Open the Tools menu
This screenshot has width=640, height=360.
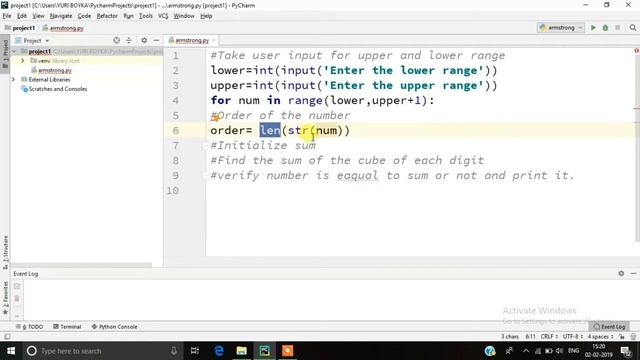(x=146, y=16)
